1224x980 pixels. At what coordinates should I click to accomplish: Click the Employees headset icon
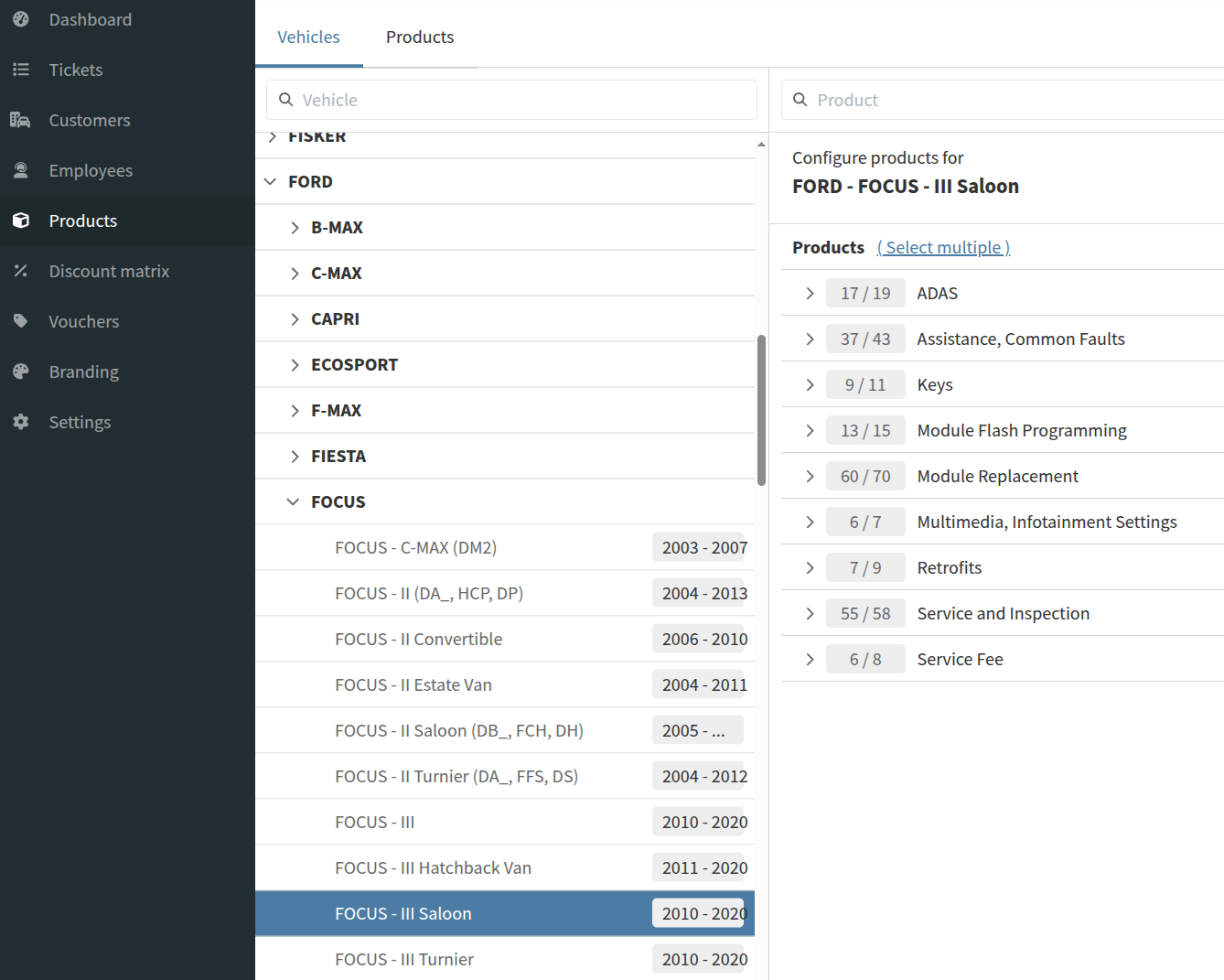[21, 170]
